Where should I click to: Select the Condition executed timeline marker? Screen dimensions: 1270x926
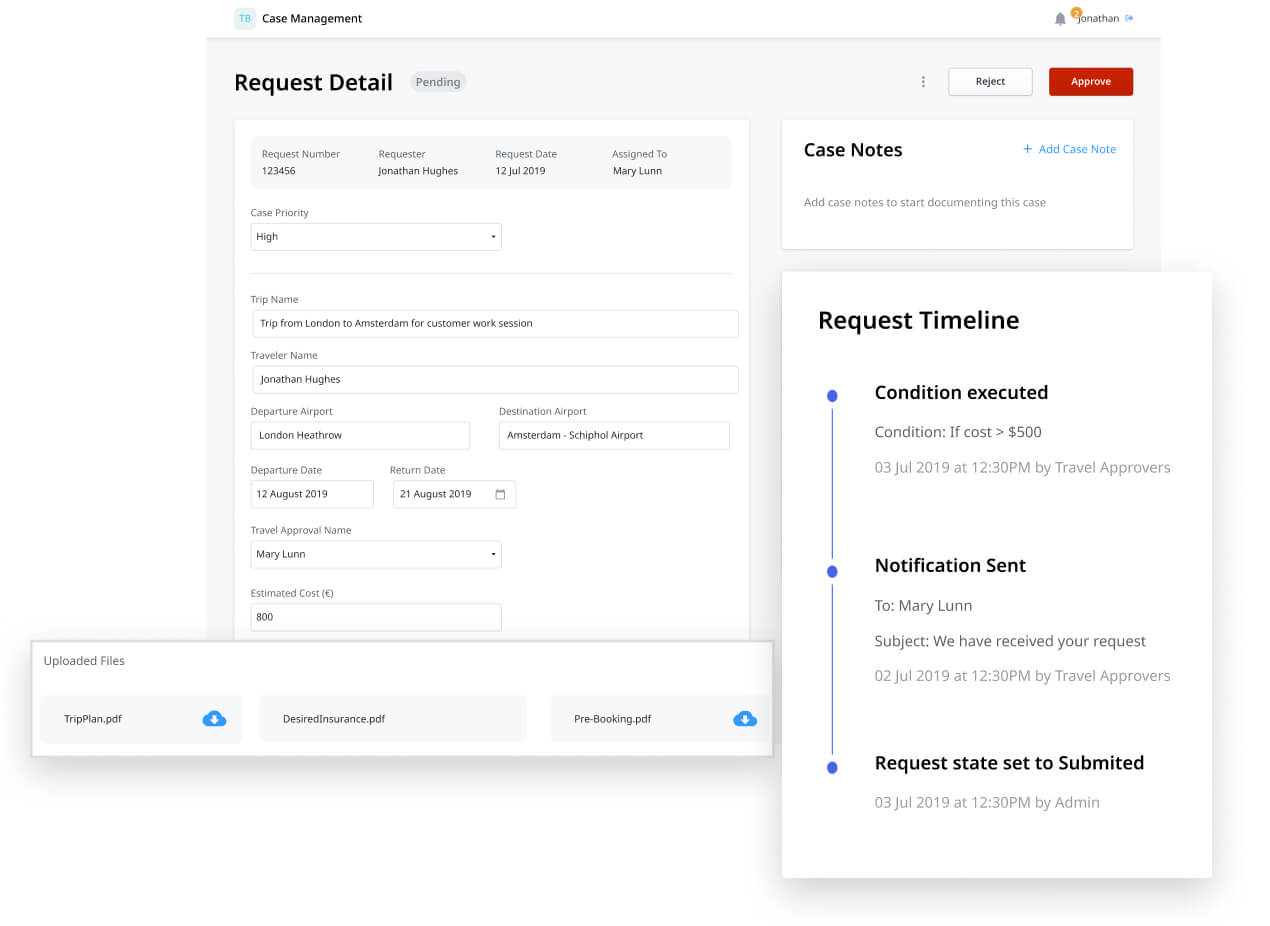pos(832,395)
